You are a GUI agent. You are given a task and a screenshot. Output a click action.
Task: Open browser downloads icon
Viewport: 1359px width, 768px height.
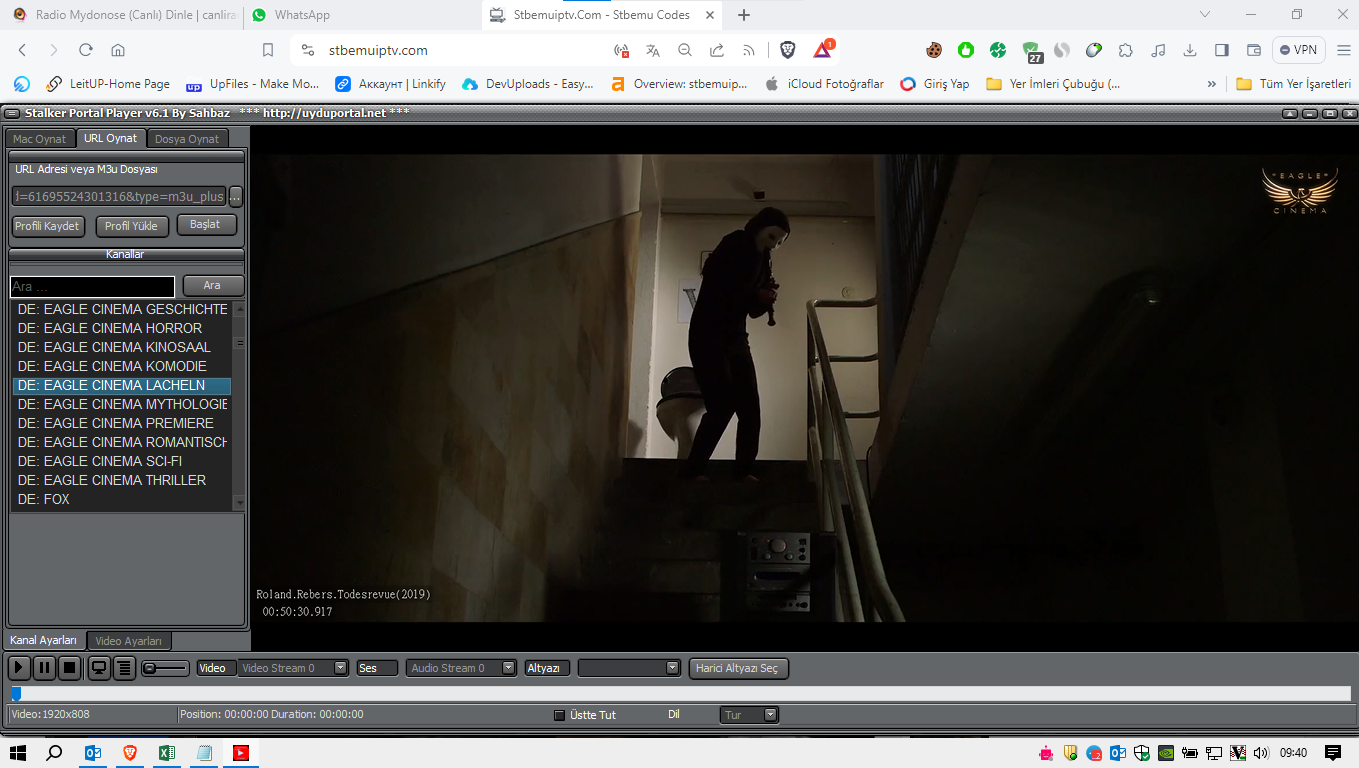1190,50
